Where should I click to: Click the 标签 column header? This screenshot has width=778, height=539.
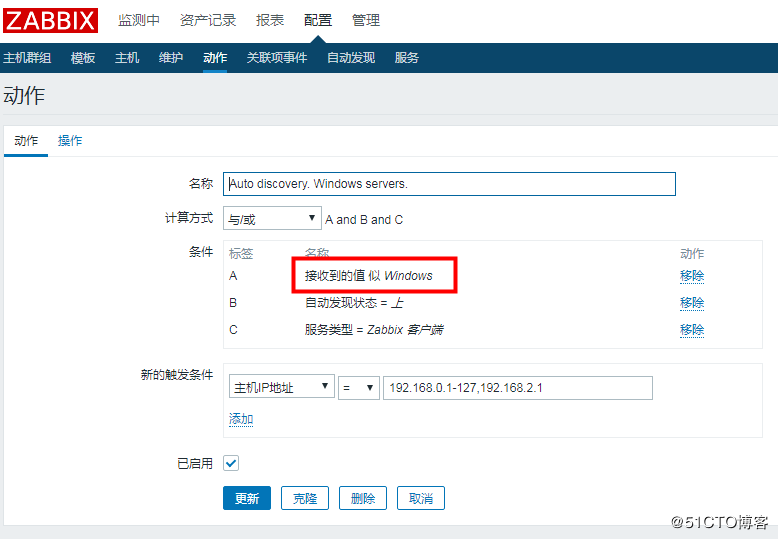pos(241,254)
